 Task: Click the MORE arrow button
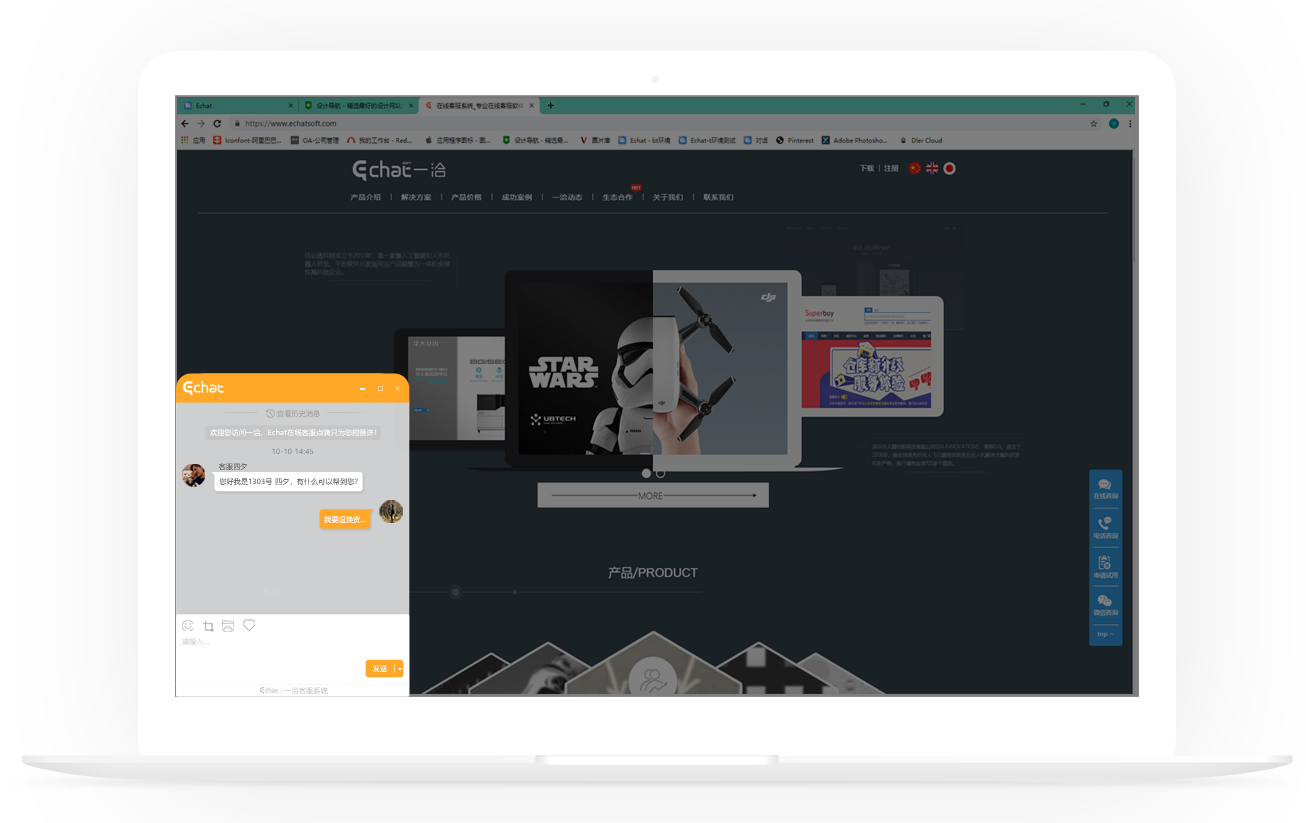coord(653,495)
